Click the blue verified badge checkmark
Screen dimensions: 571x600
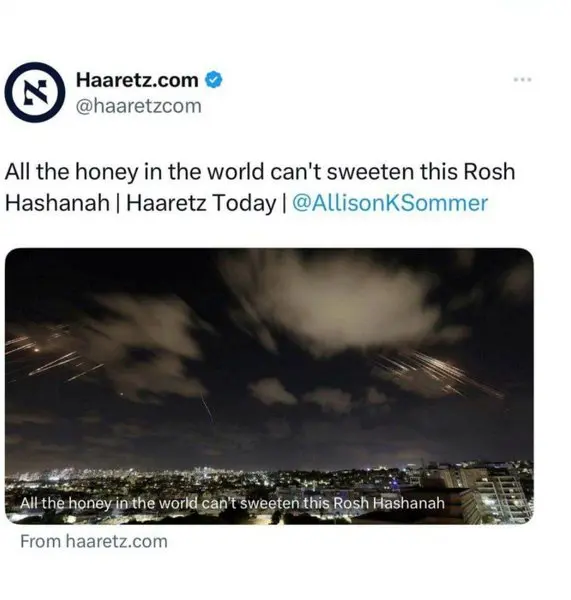click(x=214, y=80)
